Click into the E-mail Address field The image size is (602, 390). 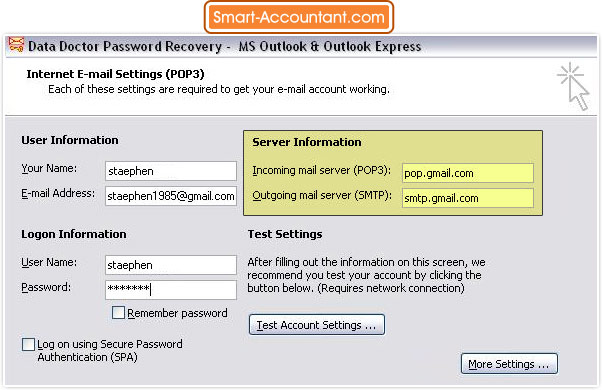171,196
